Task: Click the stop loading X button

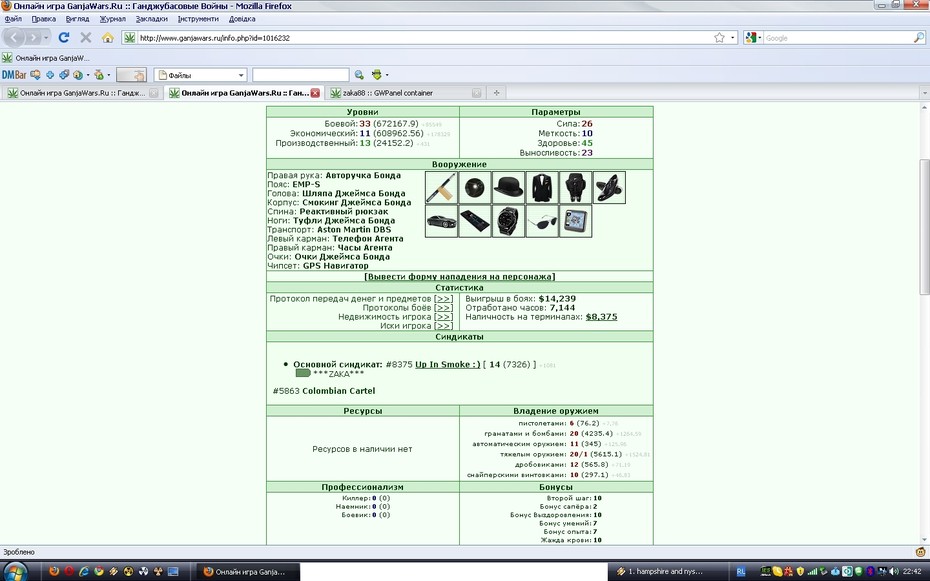Action: click(x=85, y=37)
